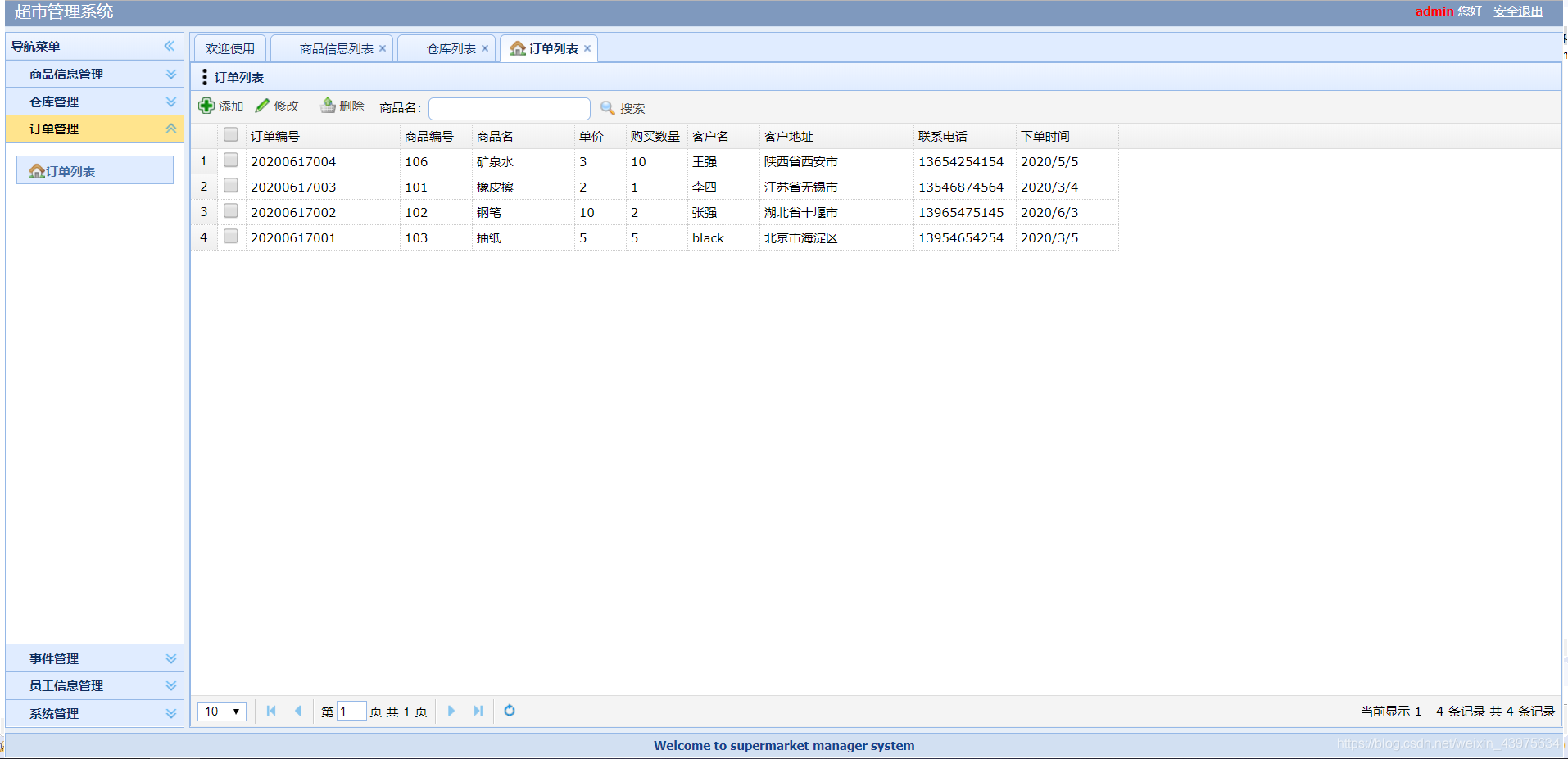Click the admin username text
Image resolution: width=1568 pixels, height=759 pixels.
(1434, 11)
